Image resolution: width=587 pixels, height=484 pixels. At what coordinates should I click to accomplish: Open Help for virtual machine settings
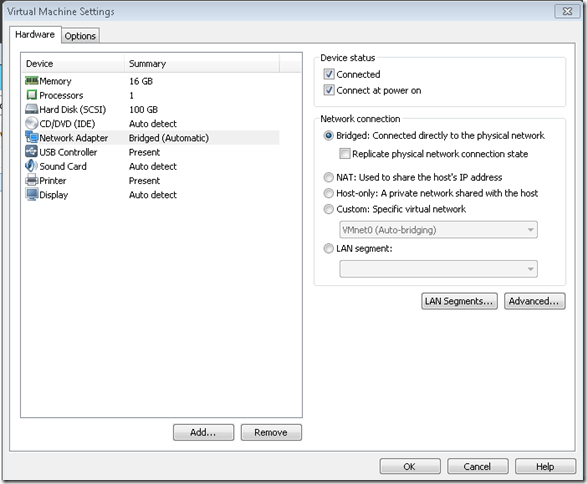(x=545, y=466)
